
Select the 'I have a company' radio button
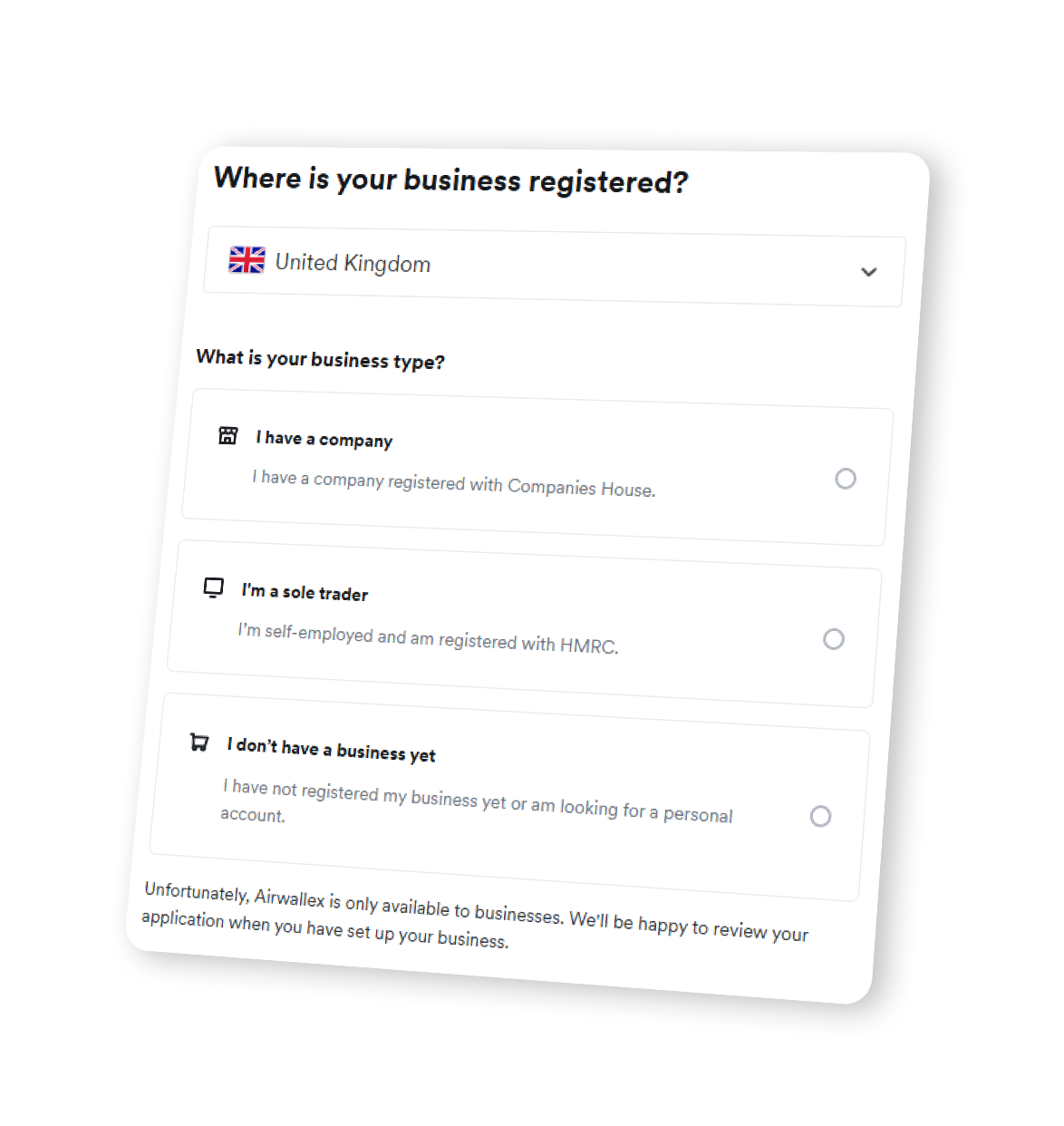point(846,479)
